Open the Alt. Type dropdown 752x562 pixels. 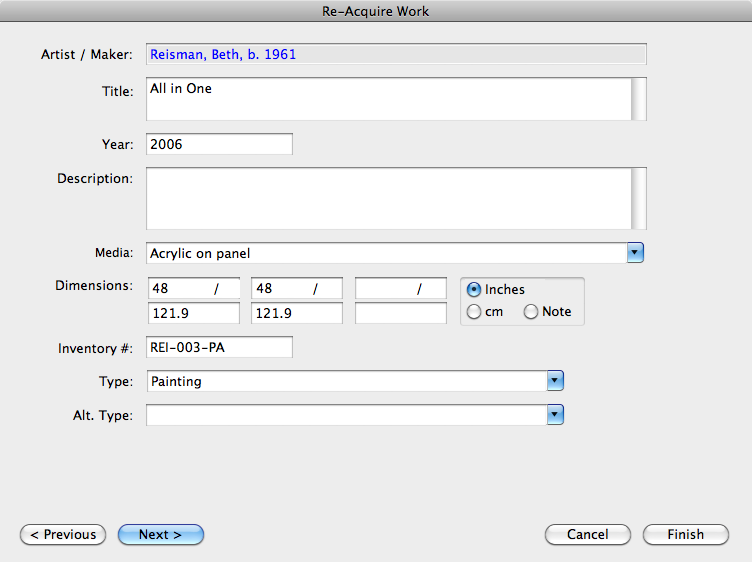pos(556,415)
